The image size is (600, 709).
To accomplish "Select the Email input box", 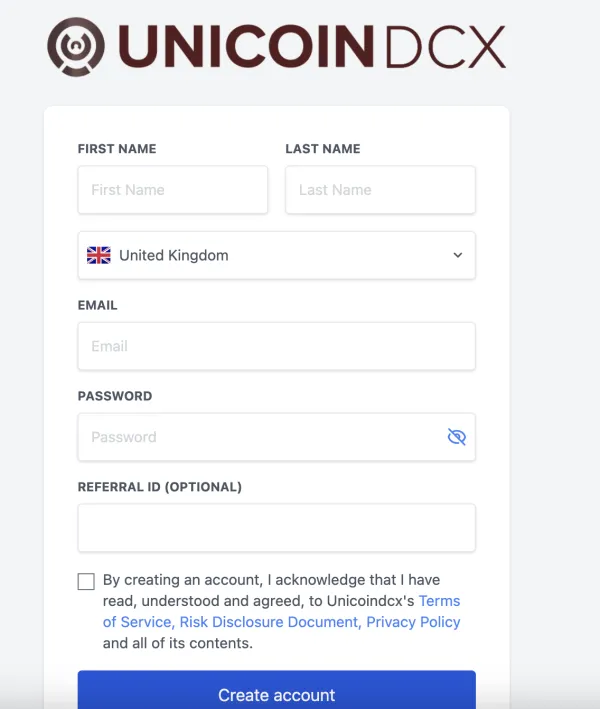I will pyautogui.click(x=276, y=346).
